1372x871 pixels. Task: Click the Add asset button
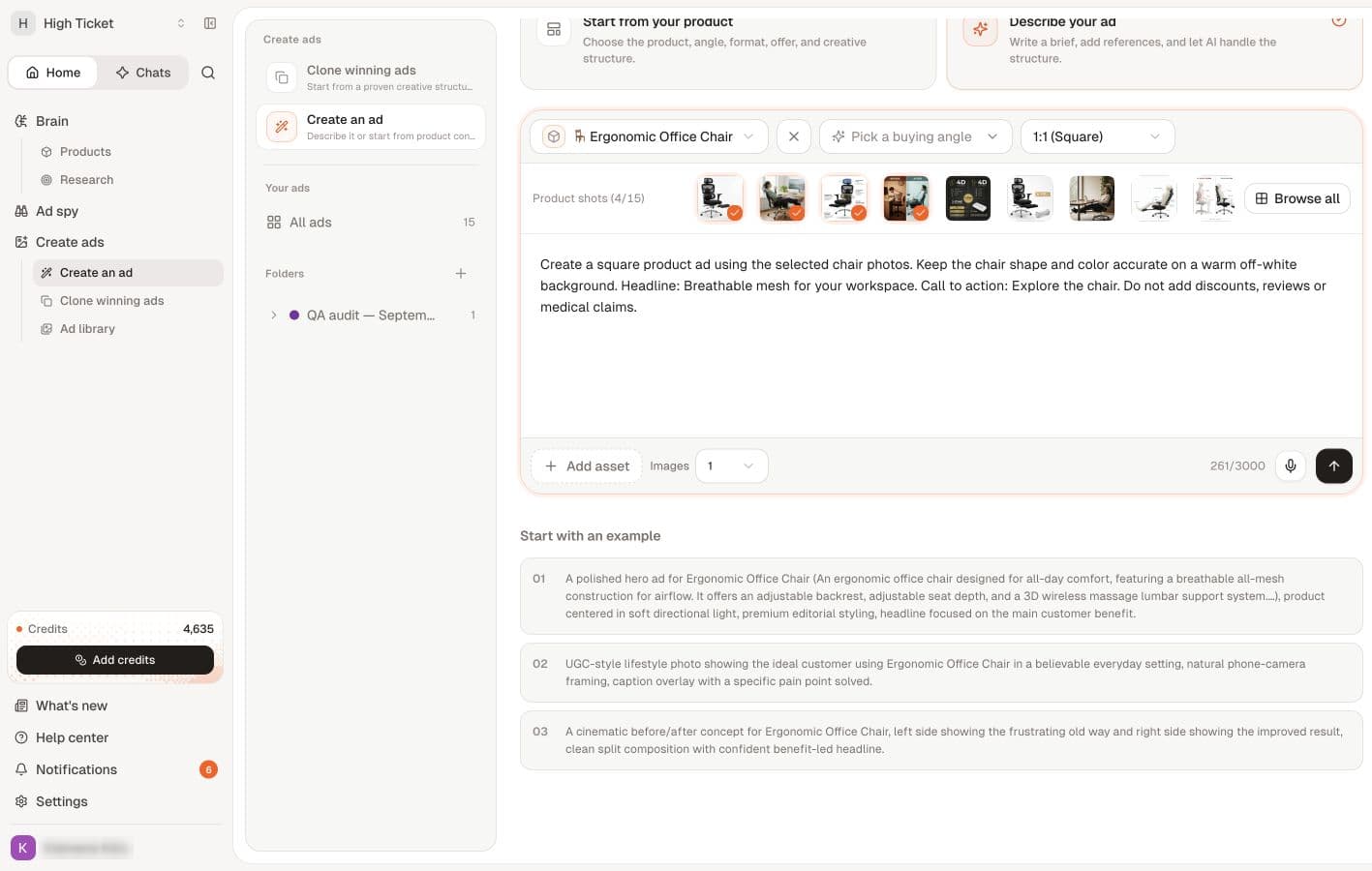(587, 466)
